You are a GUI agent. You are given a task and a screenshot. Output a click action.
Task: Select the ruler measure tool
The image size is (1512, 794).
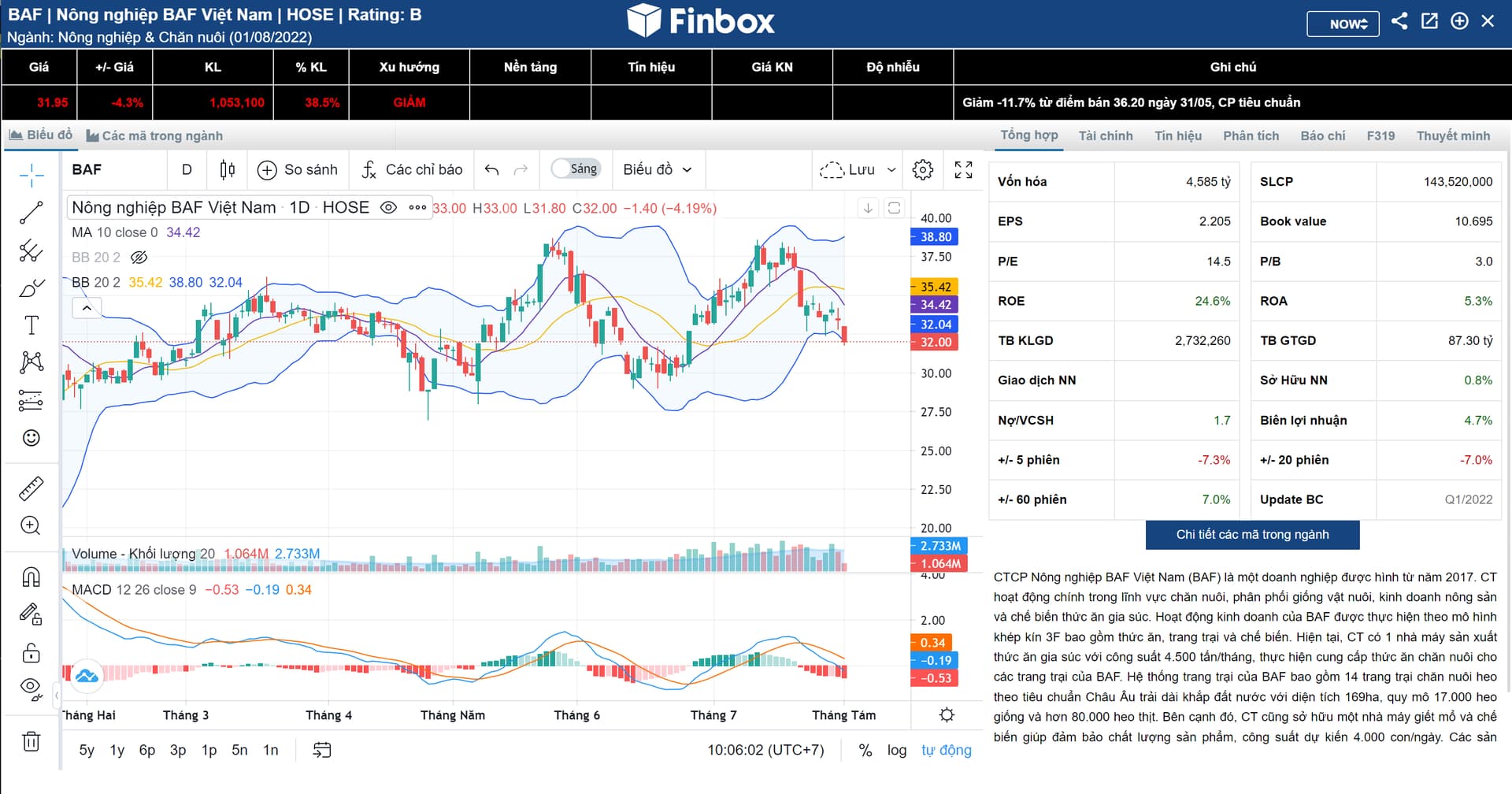(x=31, y=489)
